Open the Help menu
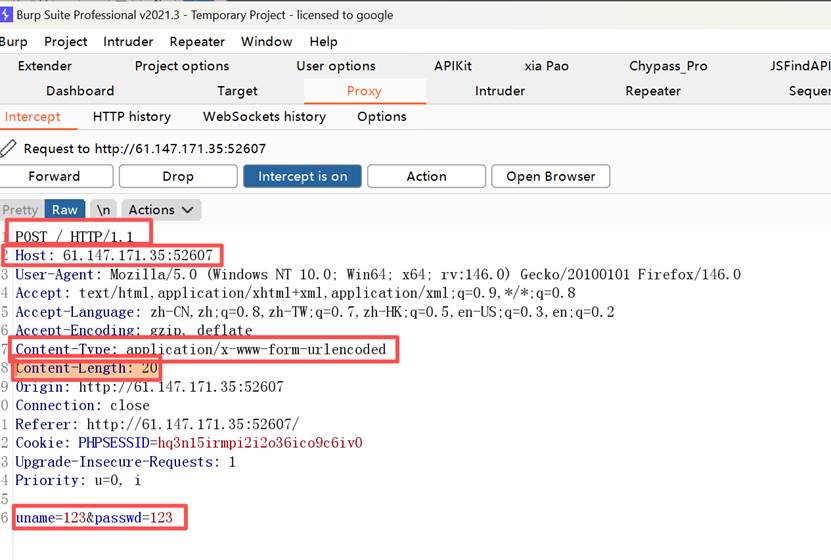The image size is (831, 560). [x=323, y=41]
